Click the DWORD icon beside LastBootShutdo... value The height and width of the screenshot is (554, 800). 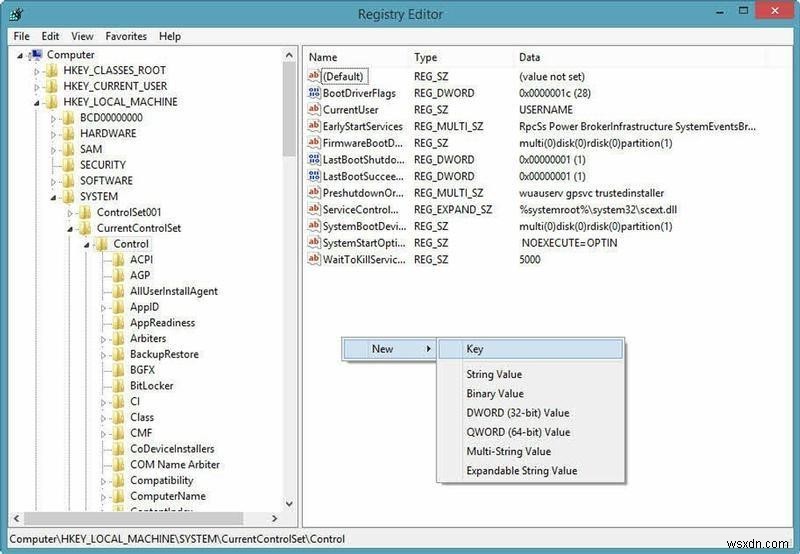click(x=314, y=159)
